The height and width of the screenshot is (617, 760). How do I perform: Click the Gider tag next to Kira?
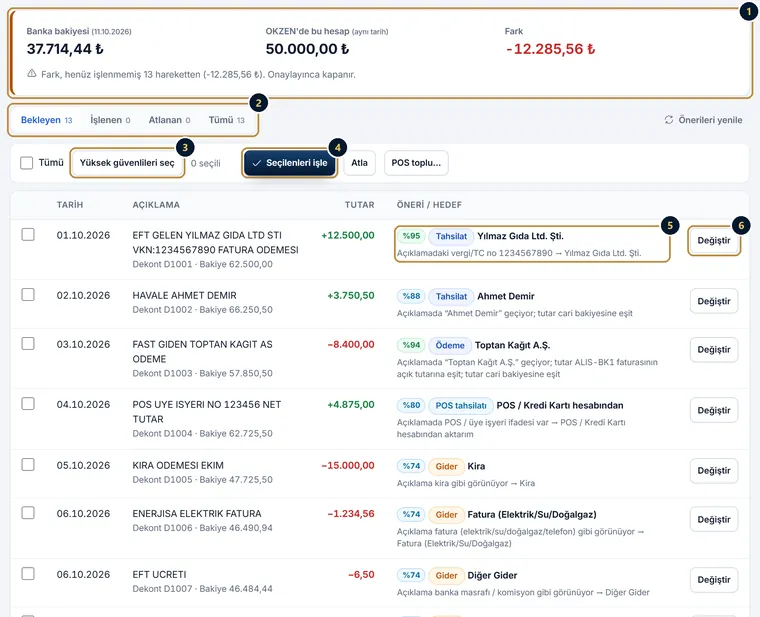click(x=446, y=466)
